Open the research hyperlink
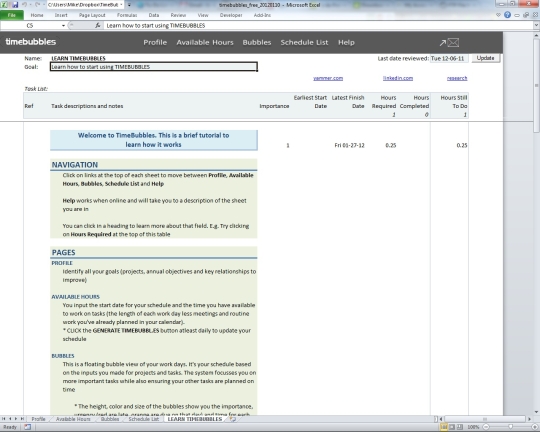The width and height of the screenshot is (540, 432). click(457, 78)
